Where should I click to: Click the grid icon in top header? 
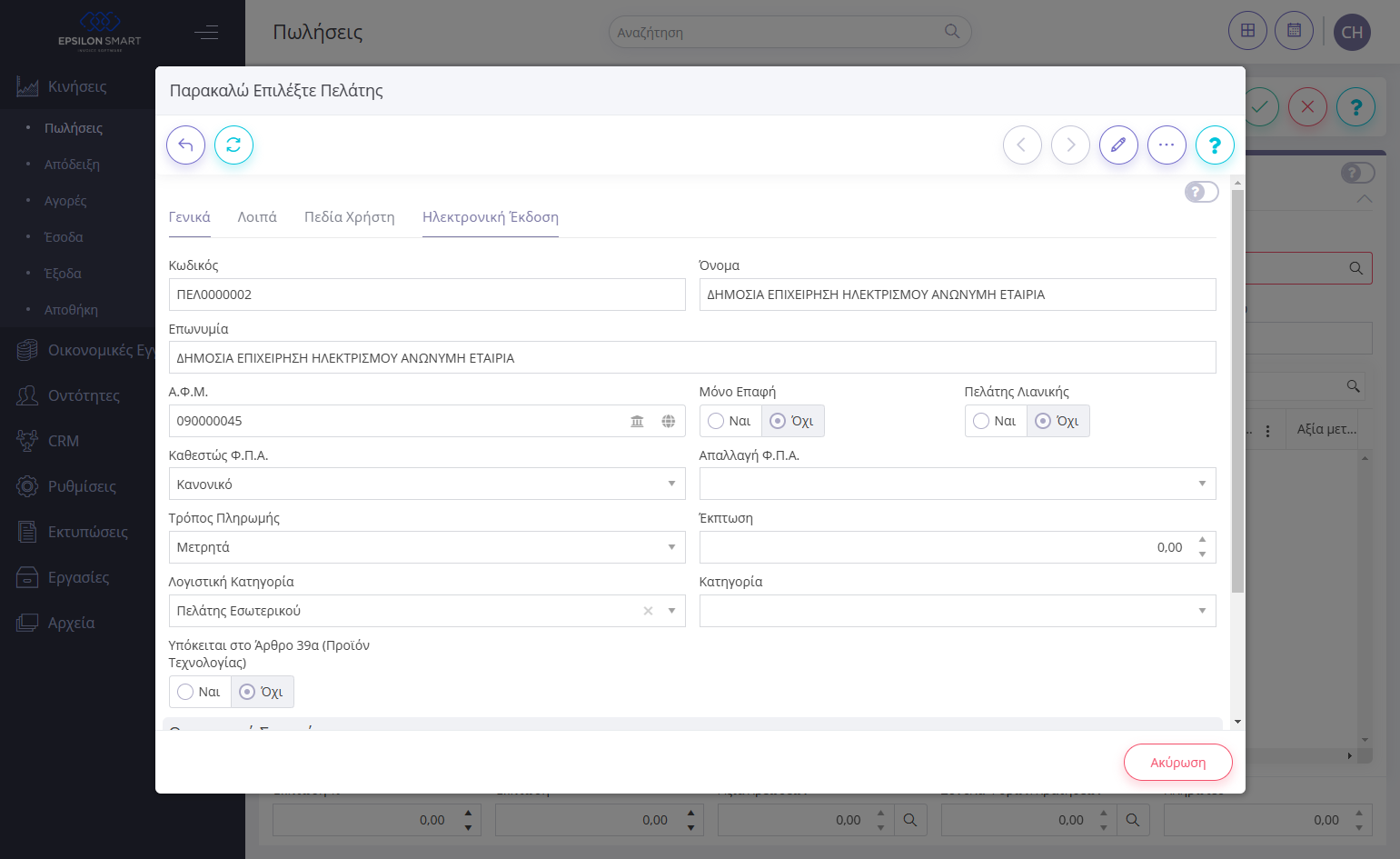[x=1247, y=31]
